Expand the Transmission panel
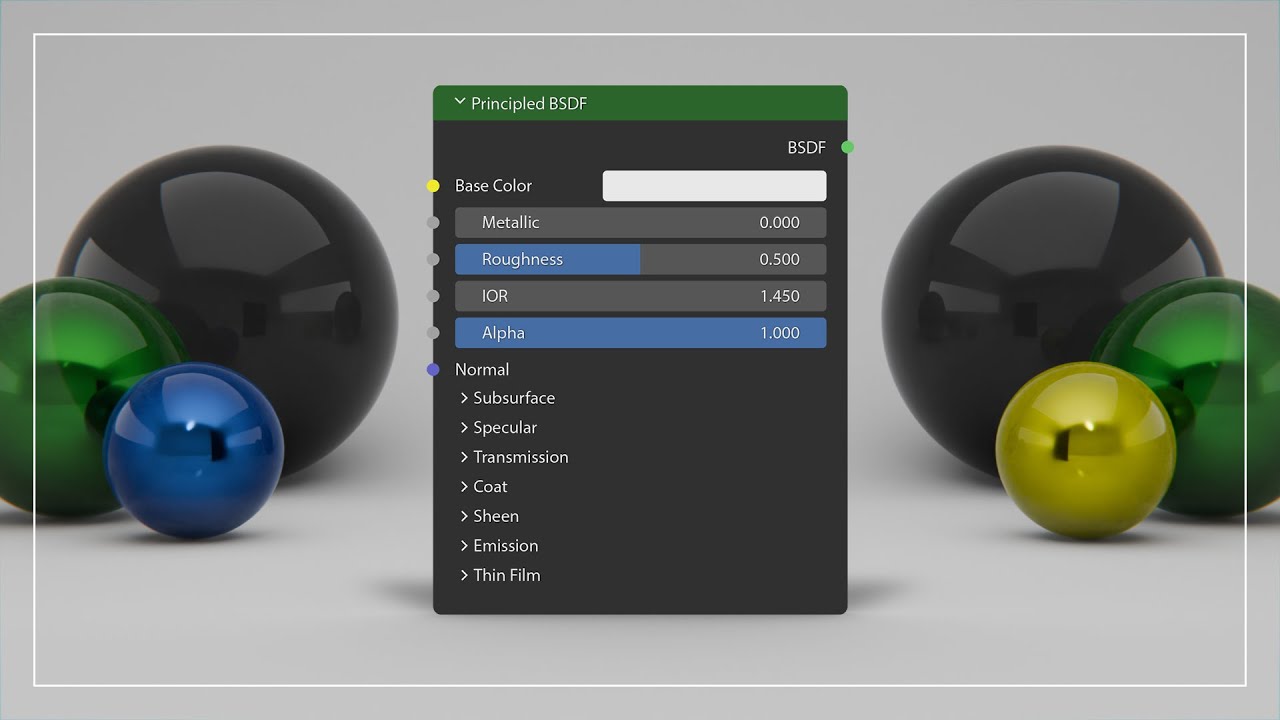This screenshot has width=1280, height=720. (x=514, y=457)
